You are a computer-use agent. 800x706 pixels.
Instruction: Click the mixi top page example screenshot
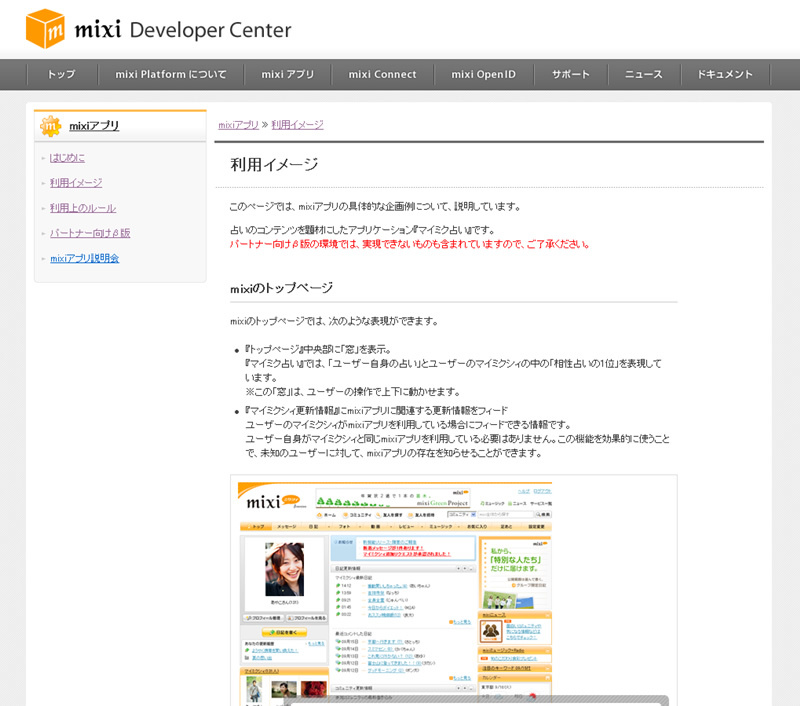click(x=395, y=593)
